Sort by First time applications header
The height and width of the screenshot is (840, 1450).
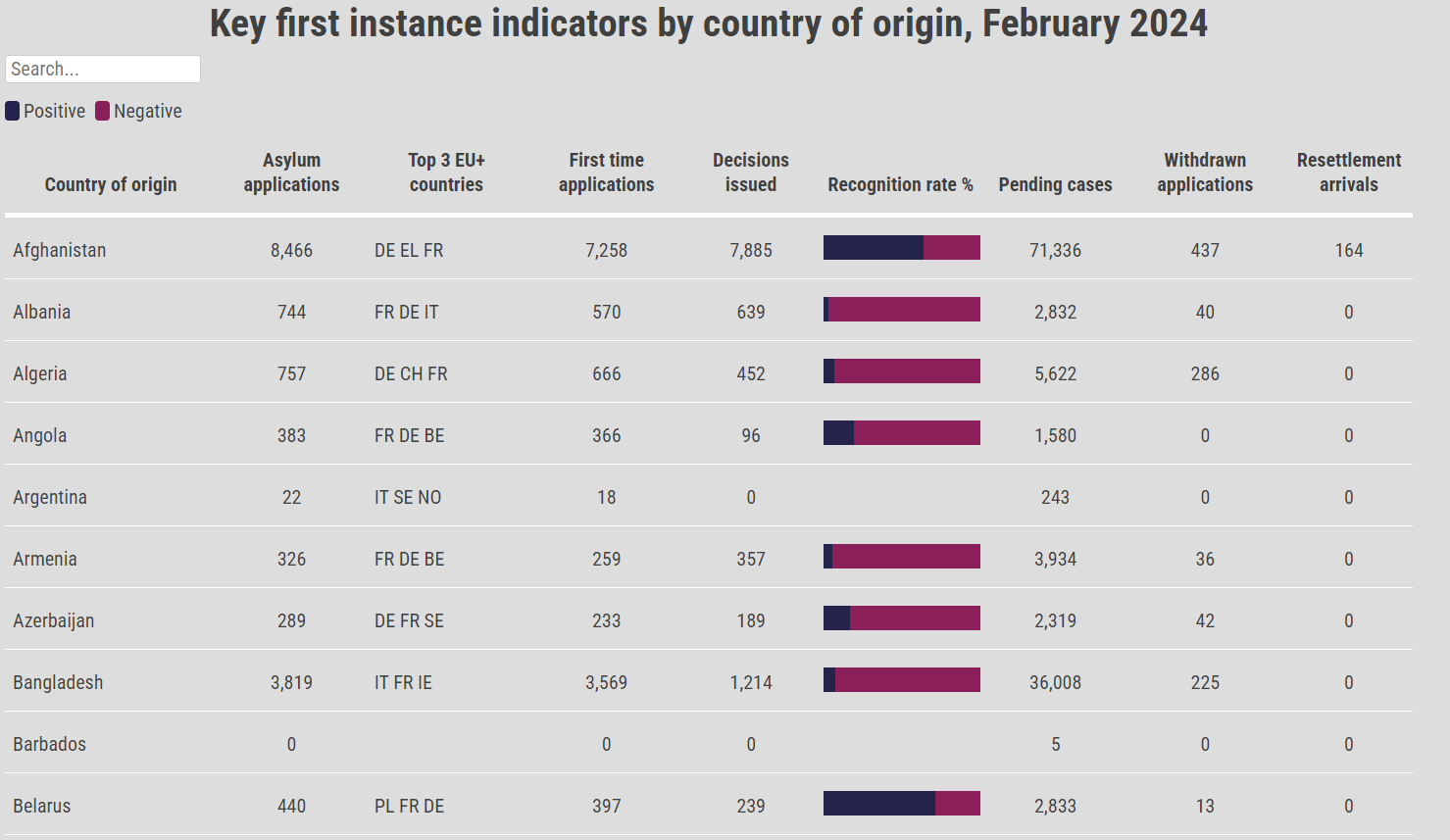(x=606, y=173)
